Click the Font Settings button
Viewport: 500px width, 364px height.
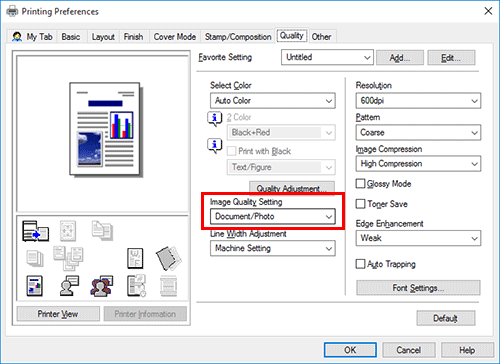coord(418,288)
